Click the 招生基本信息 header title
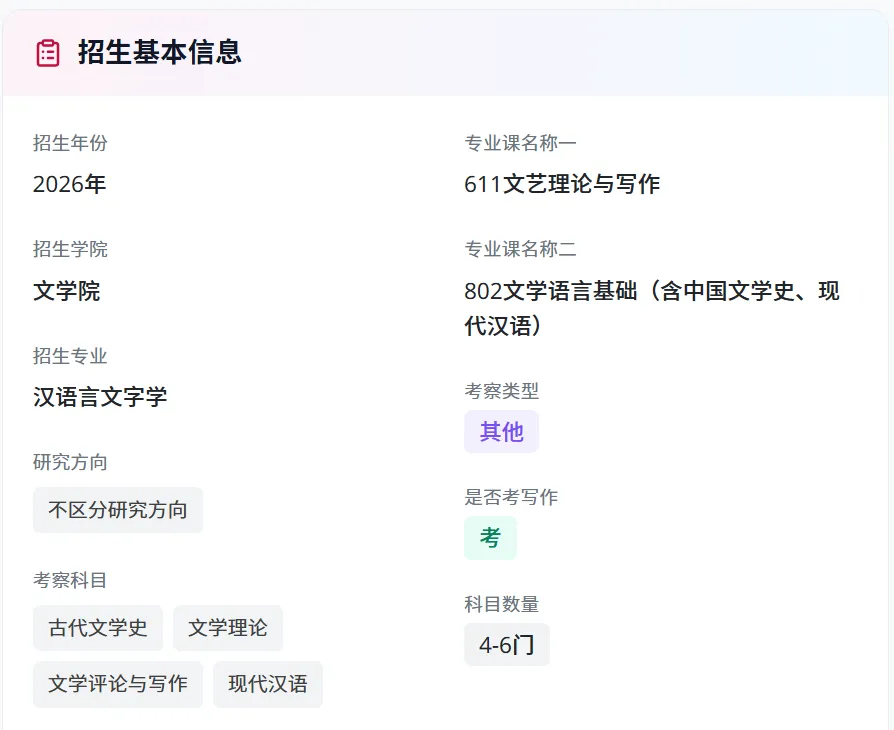 tap(160, 53)
